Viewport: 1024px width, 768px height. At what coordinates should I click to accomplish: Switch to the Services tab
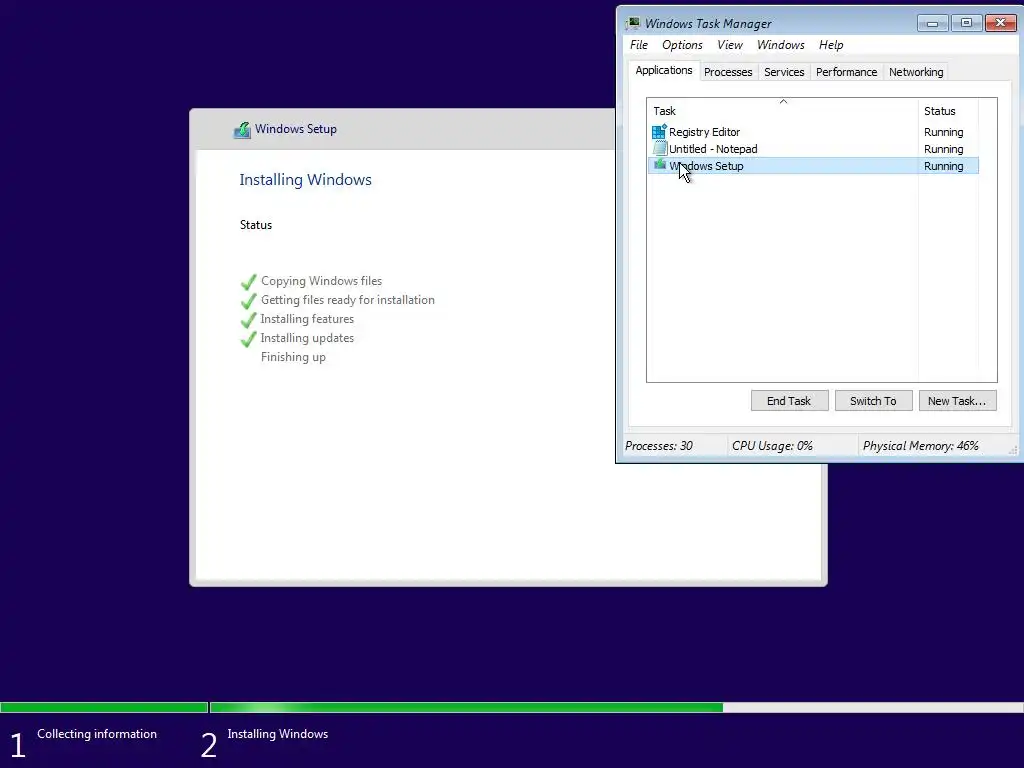pyautogui.click(x=784, y=72)
